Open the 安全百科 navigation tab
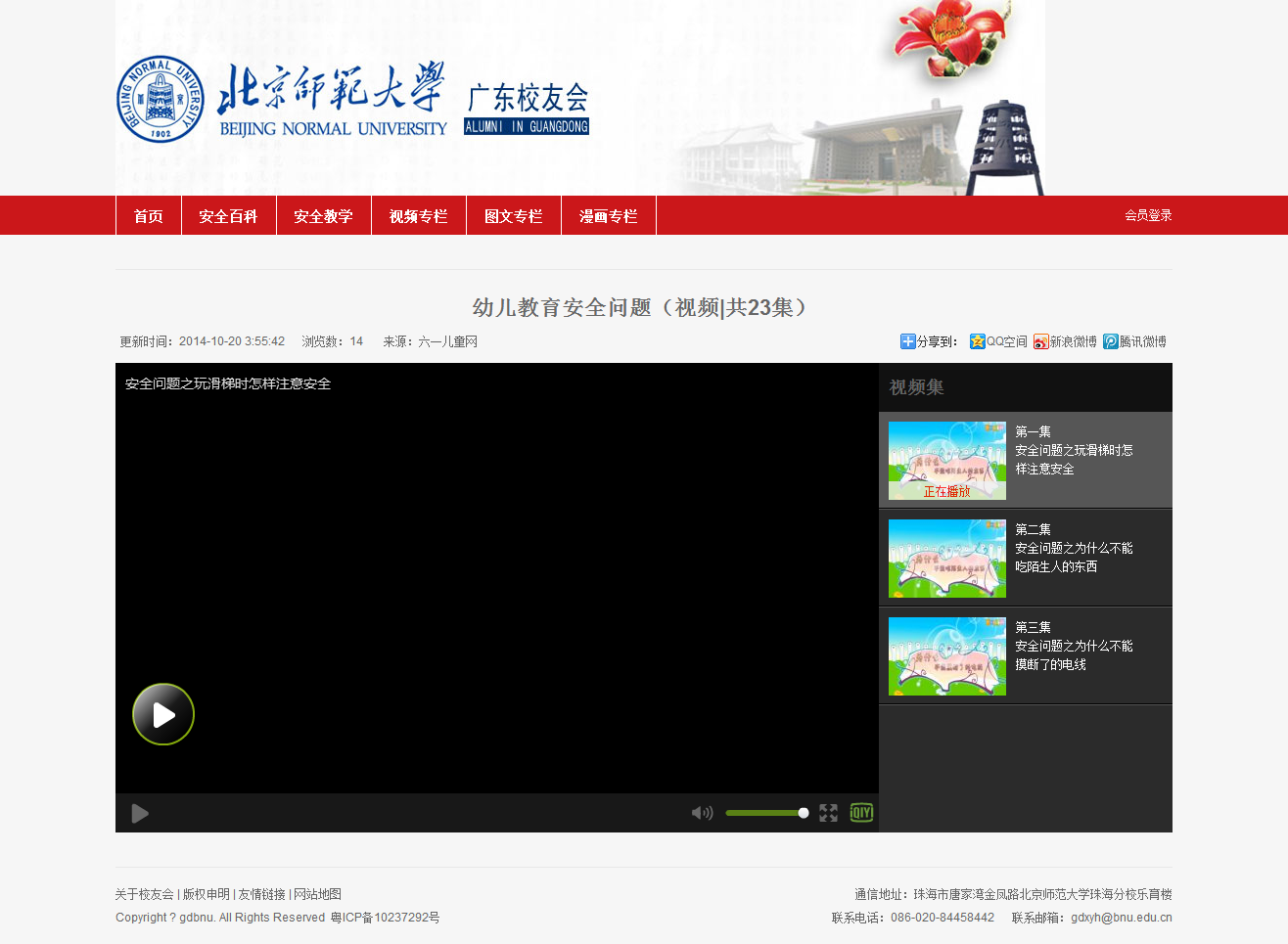This screenshot has height=944, width=1288. point(228,216)
